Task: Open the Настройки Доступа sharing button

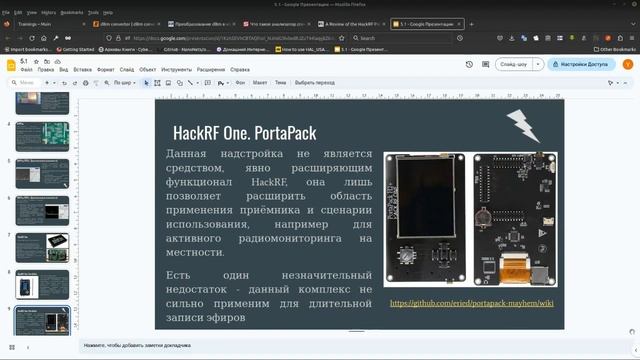Action: point(581,64)
